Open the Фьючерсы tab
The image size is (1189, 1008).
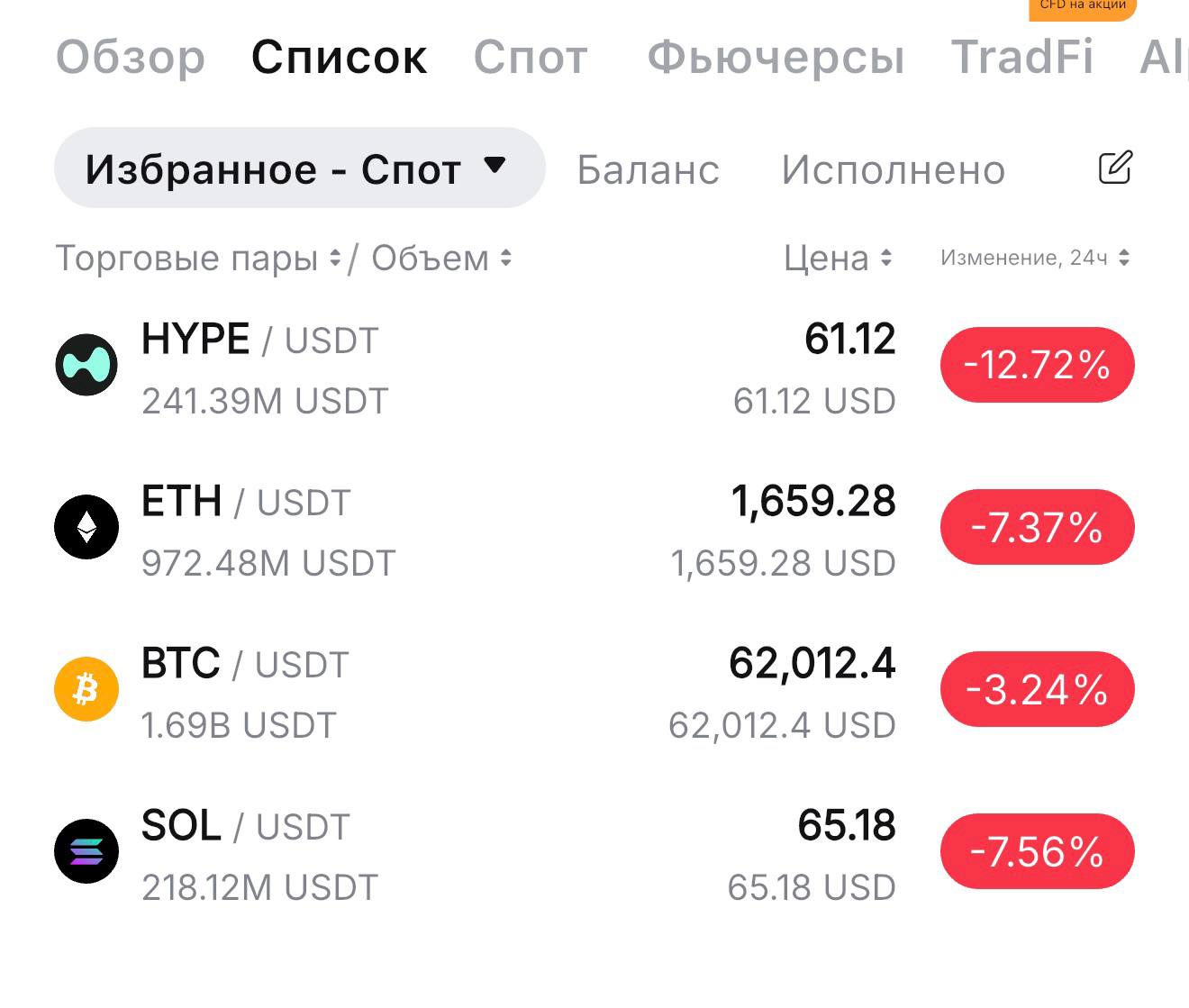[776, 58]
